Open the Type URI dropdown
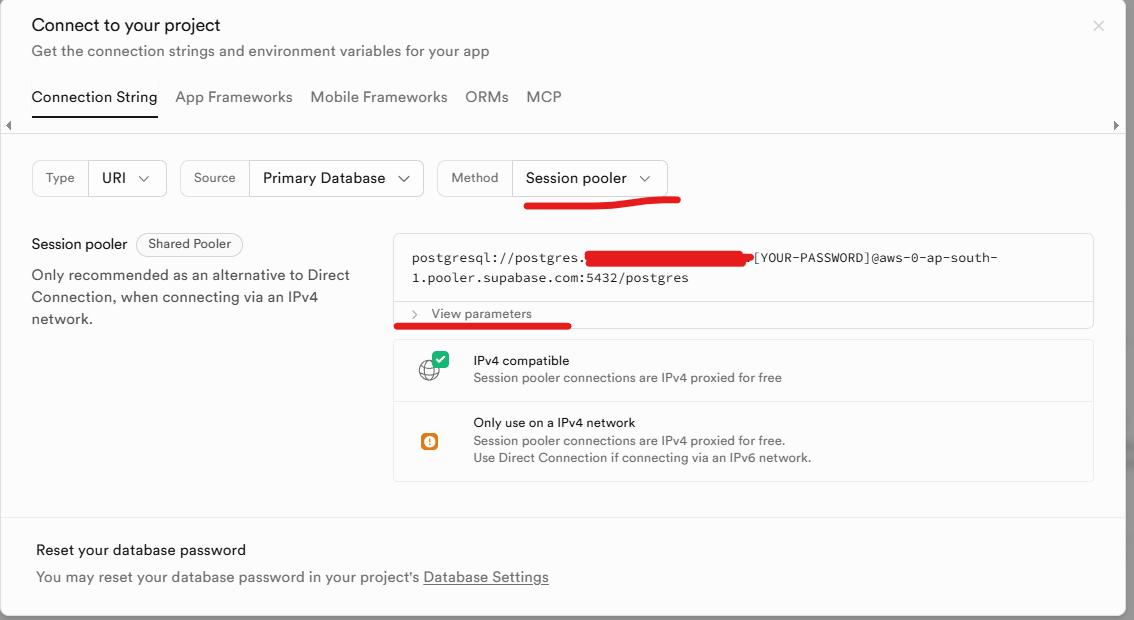The width and height of the screenshot is (1134, 620). coord(126,178)
